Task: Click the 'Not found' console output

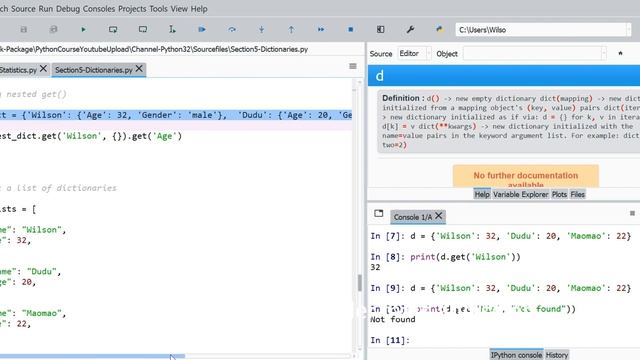Action: 393,319
